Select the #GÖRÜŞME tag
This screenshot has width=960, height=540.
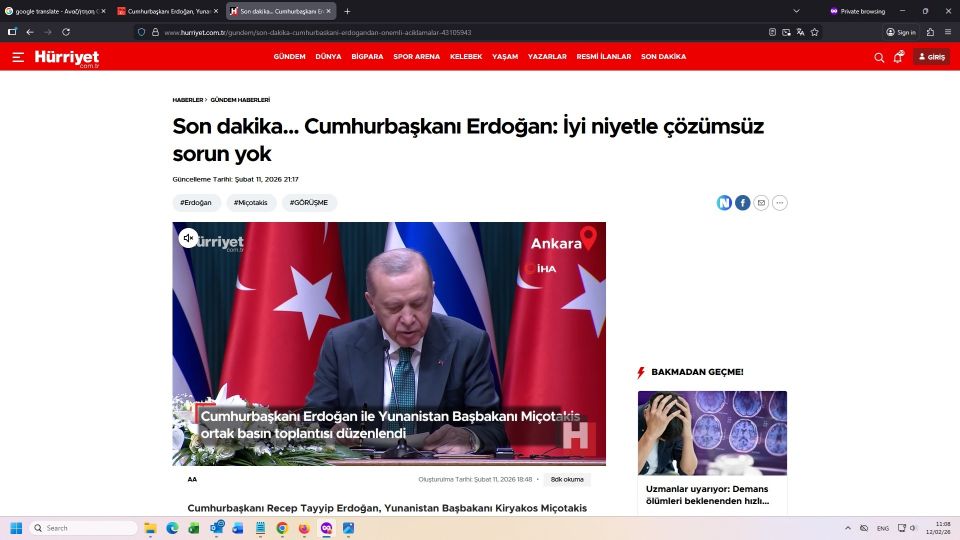click(x=309, y=203)
